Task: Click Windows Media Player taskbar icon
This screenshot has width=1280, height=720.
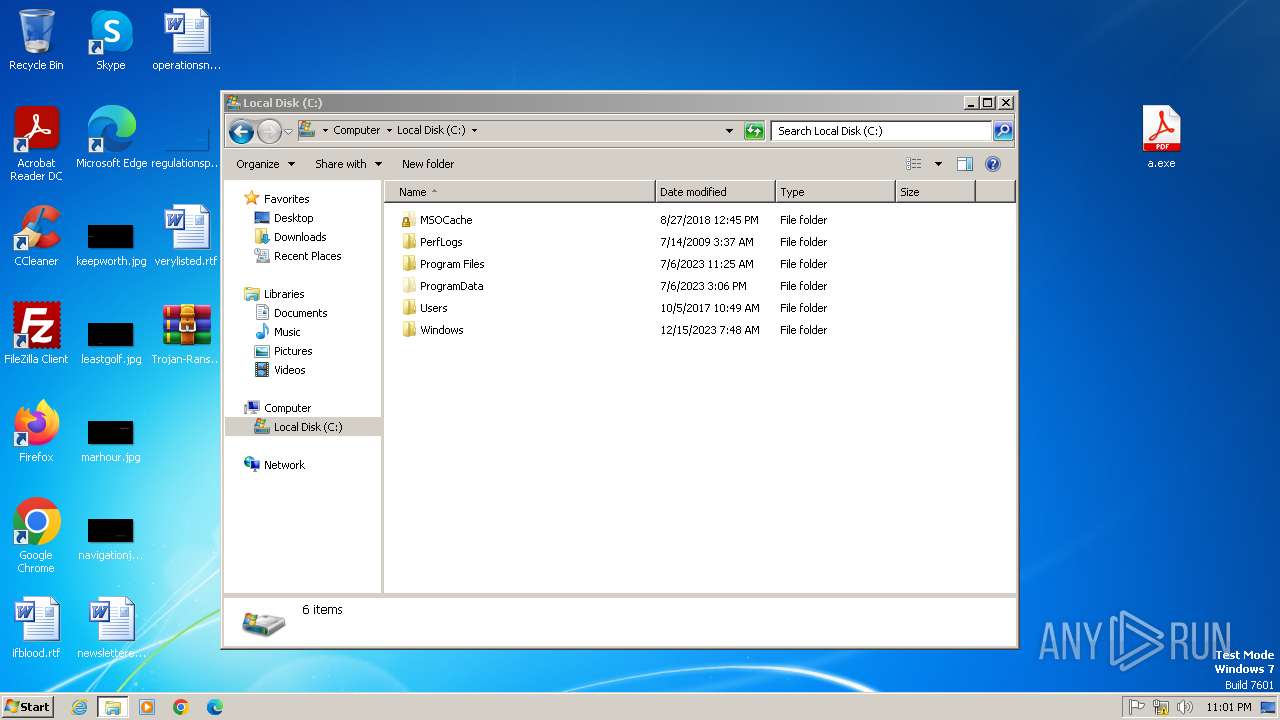Action: (x=147, y=707)
